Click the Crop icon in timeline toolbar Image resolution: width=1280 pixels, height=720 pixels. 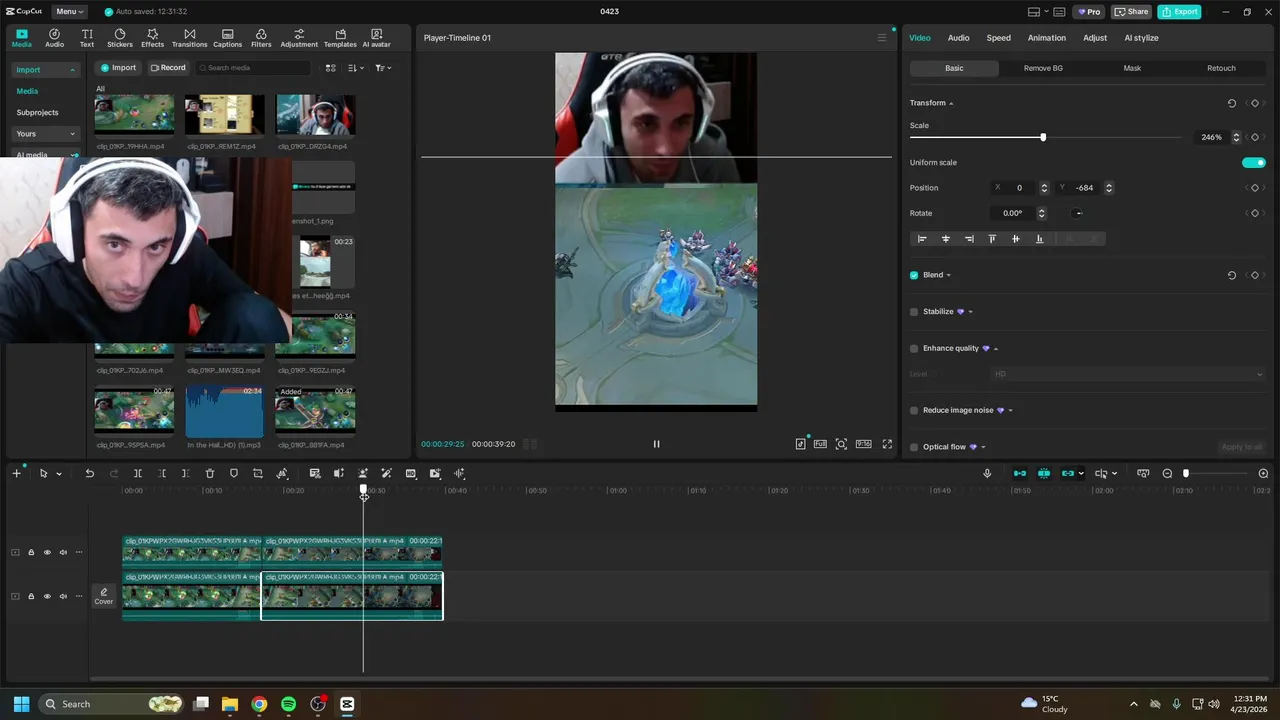(x=258, y=473)
